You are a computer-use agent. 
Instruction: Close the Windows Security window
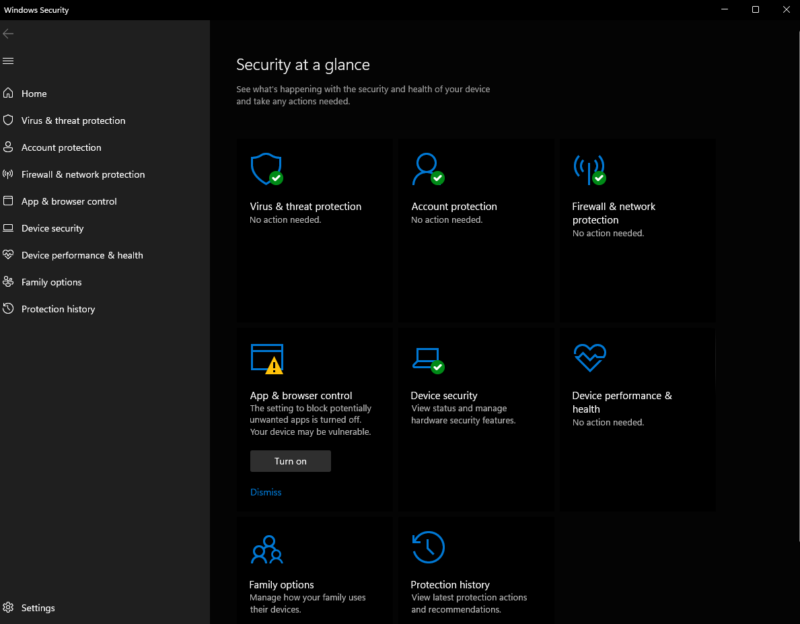786,10
